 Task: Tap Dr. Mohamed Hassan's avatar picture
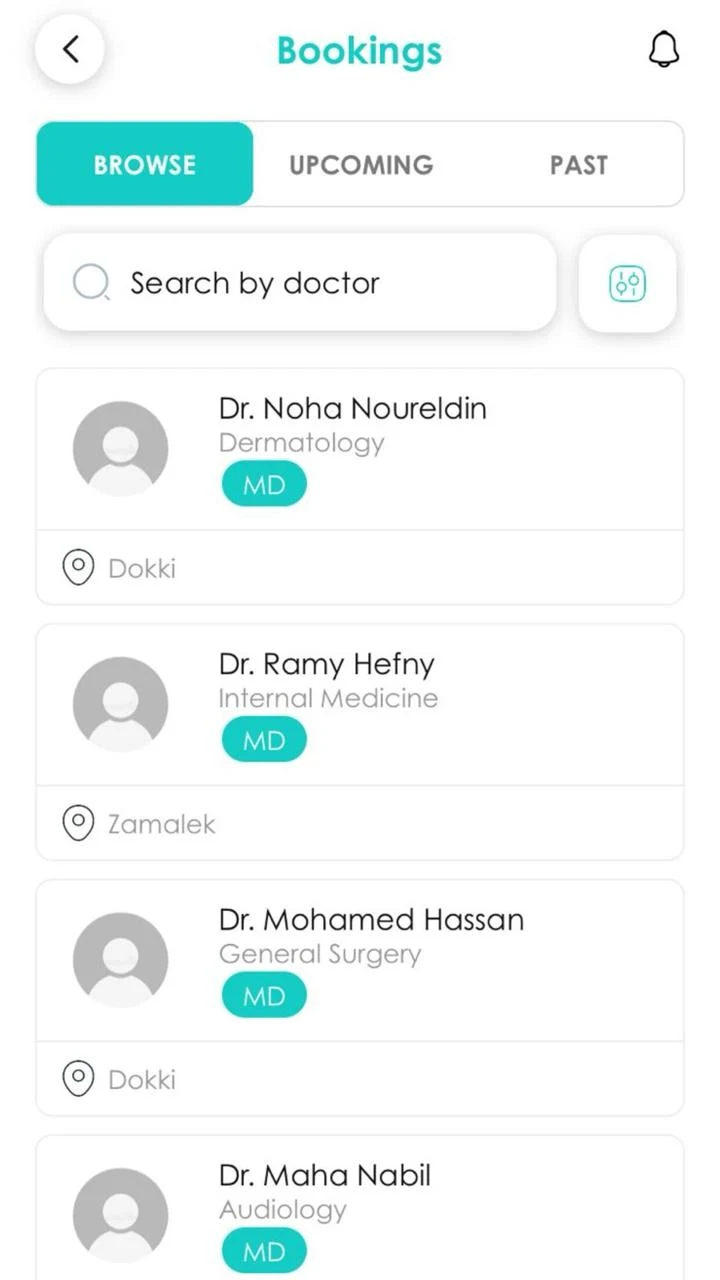coord(120,960)
